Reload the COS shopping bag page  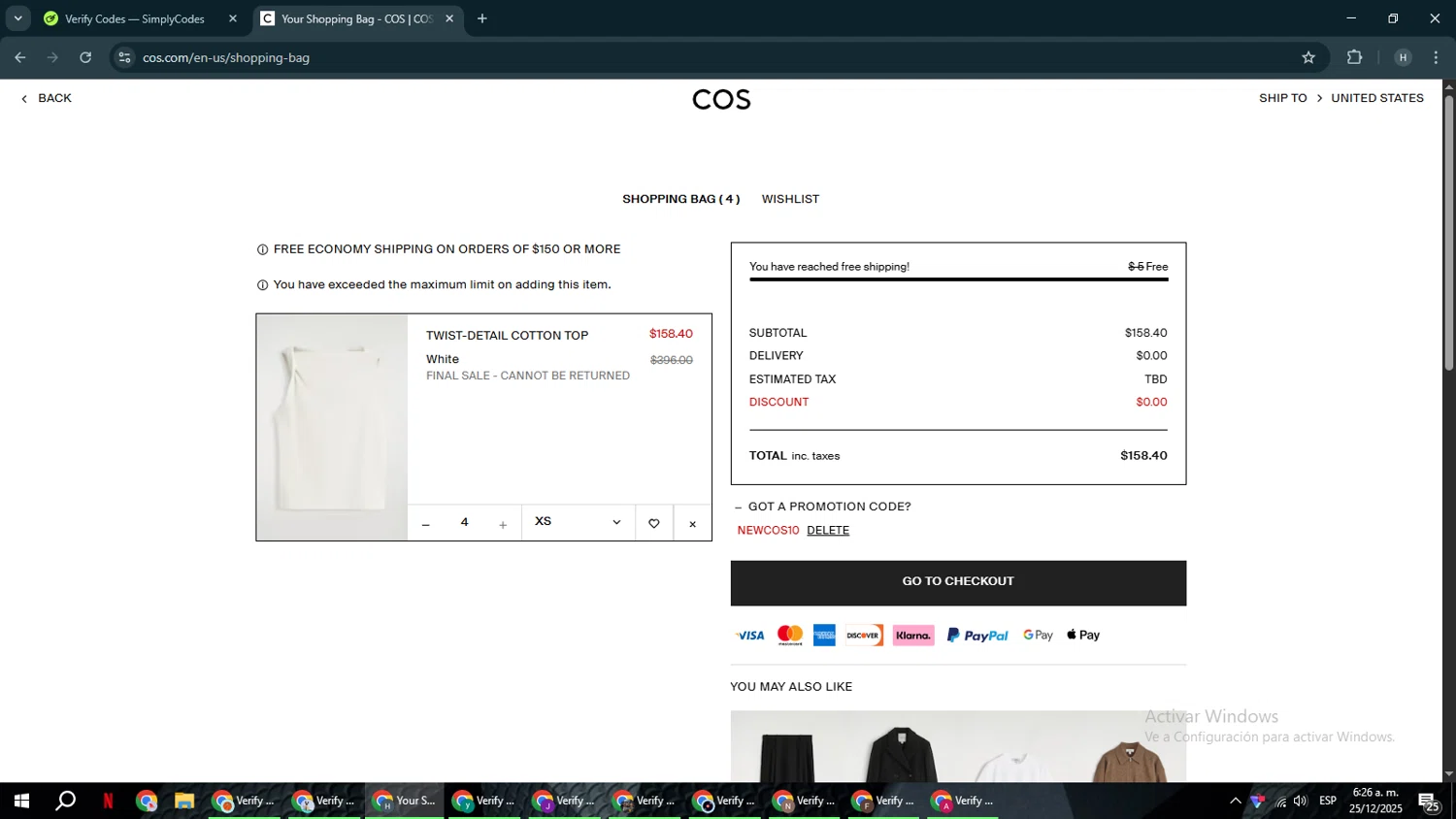click(x=85, y=57)
